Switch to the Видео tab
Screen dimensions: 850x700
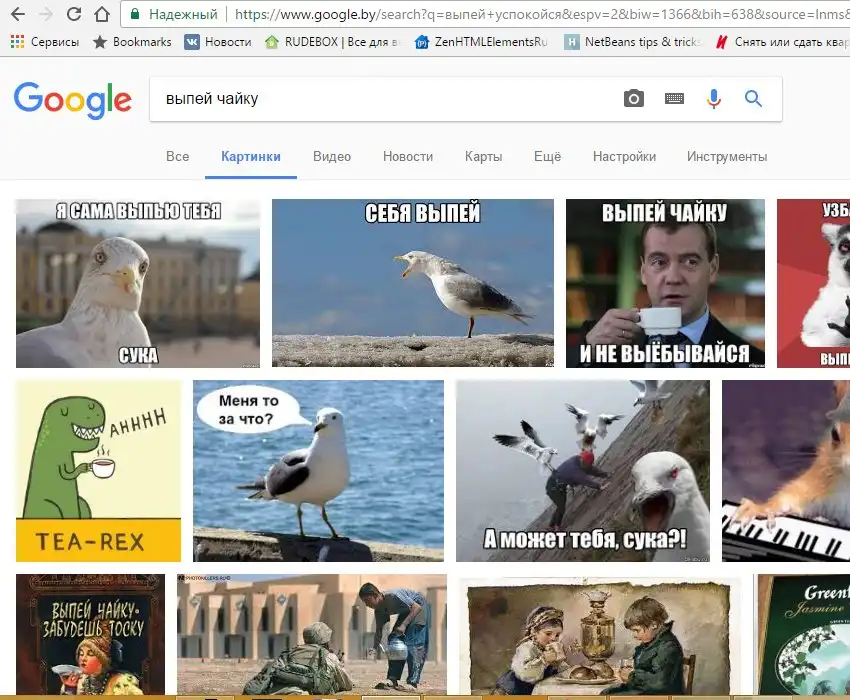point(332,157)
